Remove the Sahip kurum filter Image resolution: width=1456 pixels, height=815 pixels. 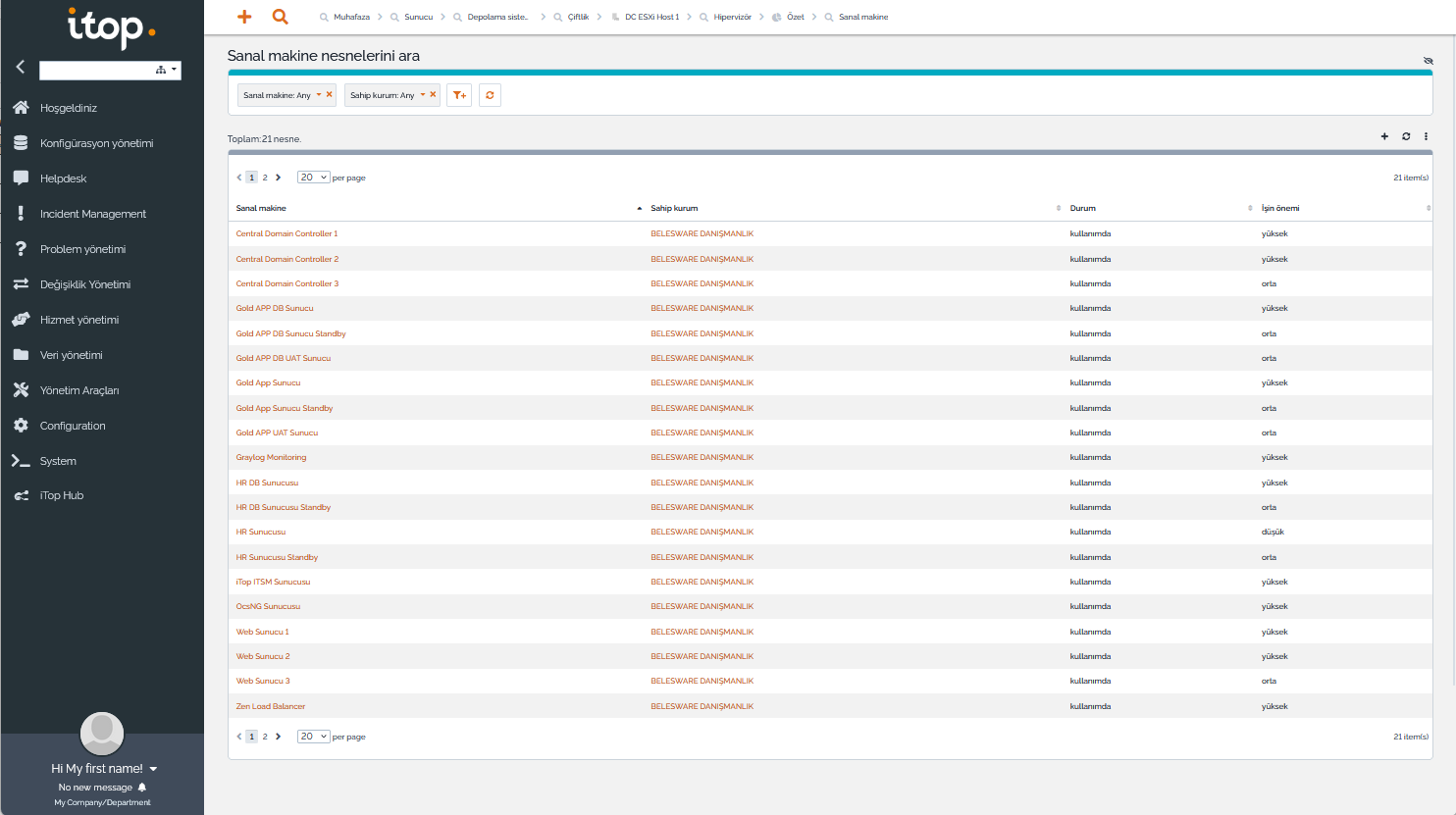(433, 94)
